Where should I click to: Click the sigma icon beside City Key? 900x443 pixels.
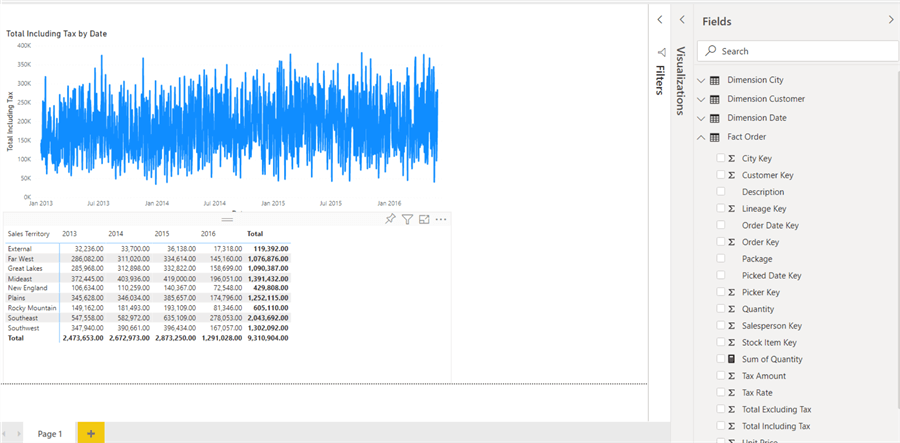point(731,158)
